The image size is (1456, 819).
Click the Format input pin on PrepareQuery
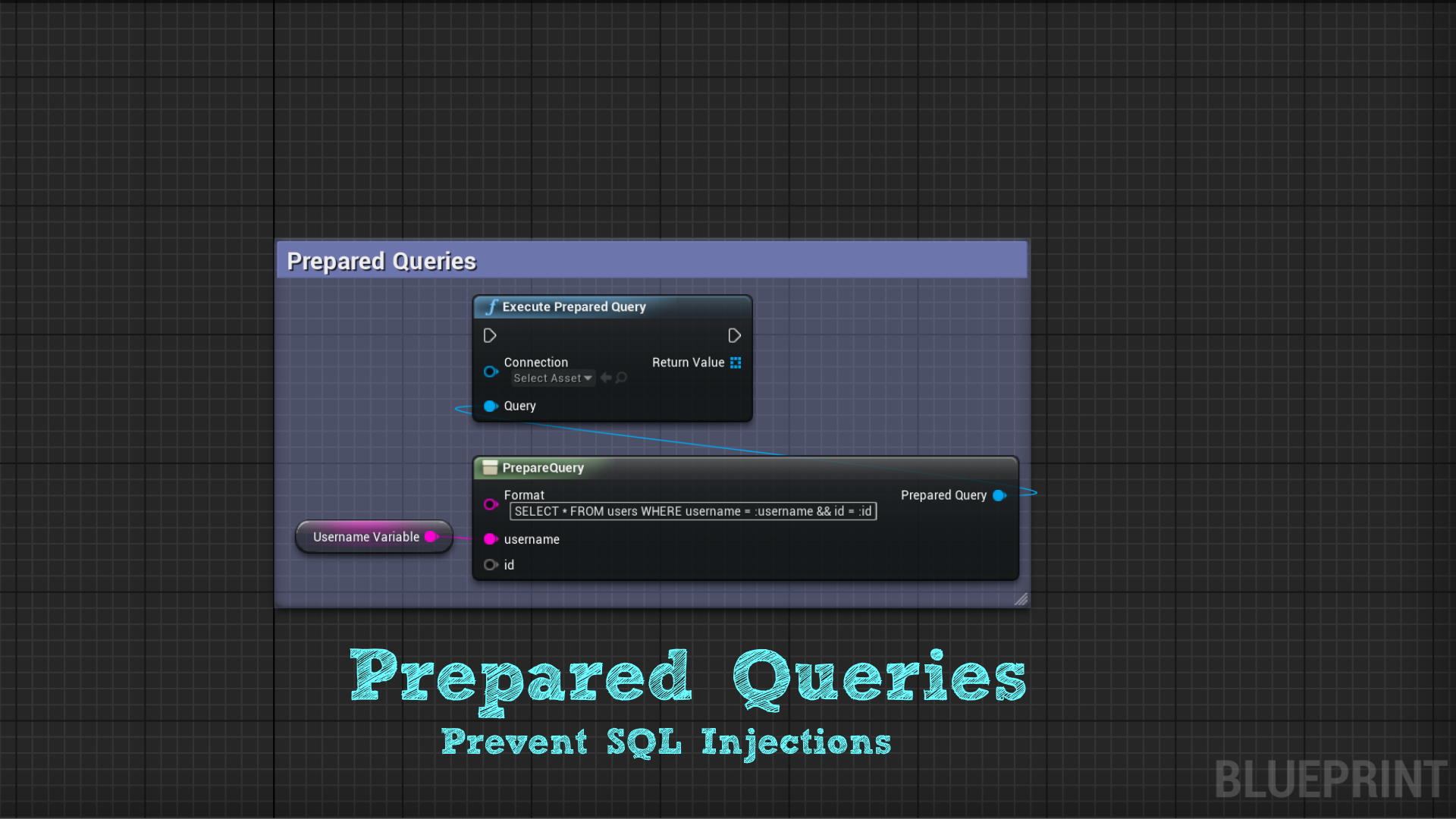491,504
